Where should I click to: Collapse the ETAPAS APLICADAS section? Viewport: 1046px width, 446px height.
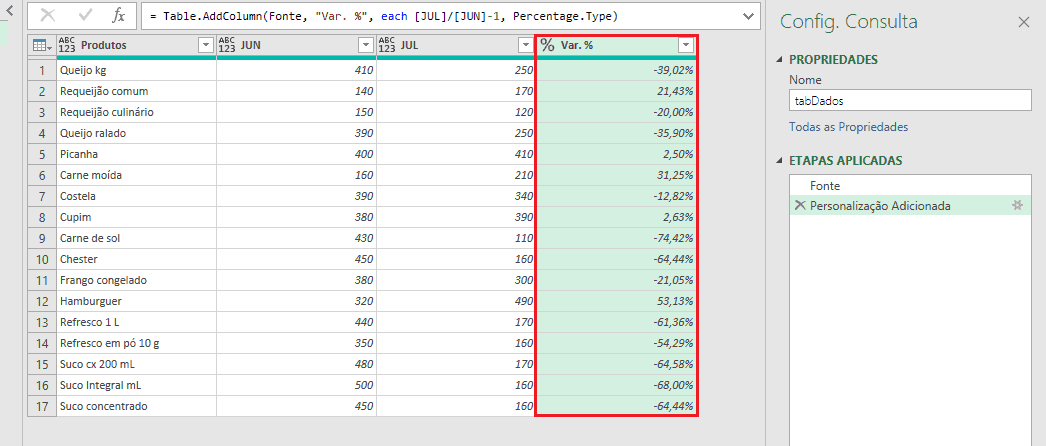(x=780, y=161)
